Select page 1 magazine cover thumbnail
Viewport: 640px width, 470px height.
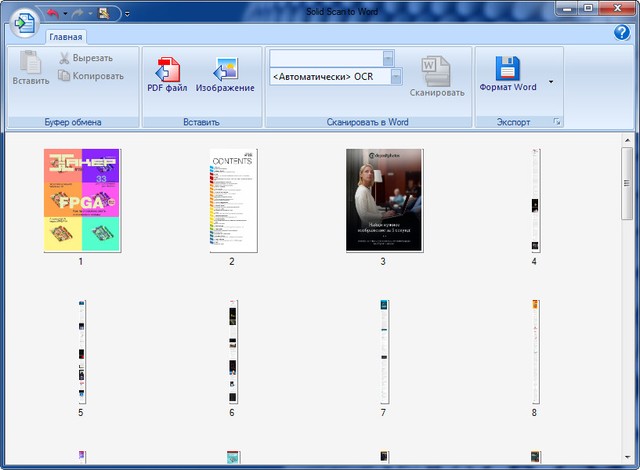pyautogui.click(x=82, y=200)
